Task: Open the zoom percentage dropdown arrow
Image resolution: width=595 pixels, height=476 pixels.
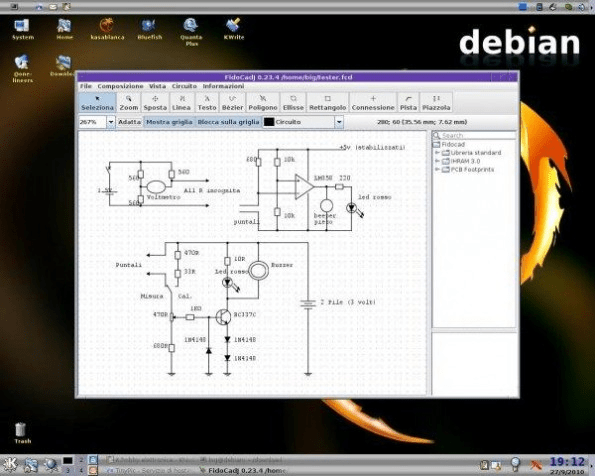Action: [111, 122]
